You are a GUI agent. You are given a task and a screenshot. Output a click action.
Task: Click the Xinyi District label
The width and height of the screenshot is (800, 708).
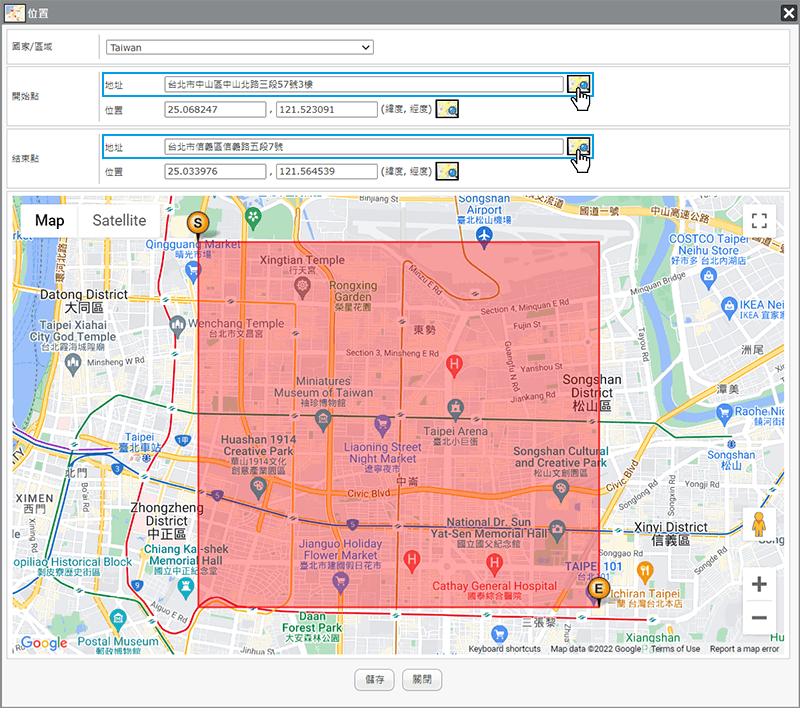[x=670, y=534]
